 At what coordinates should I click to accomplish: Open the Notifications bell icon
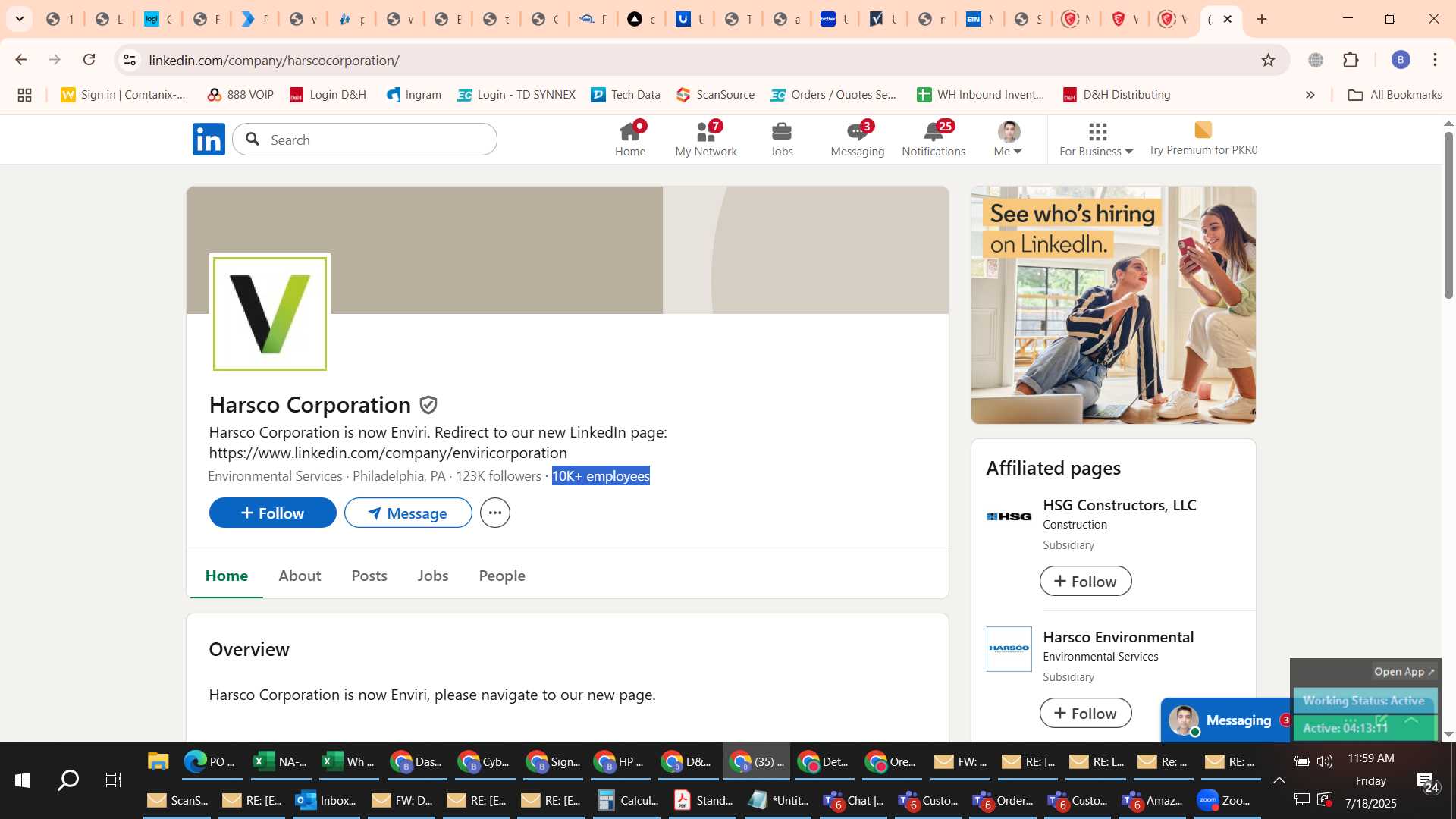pos(934,140)
